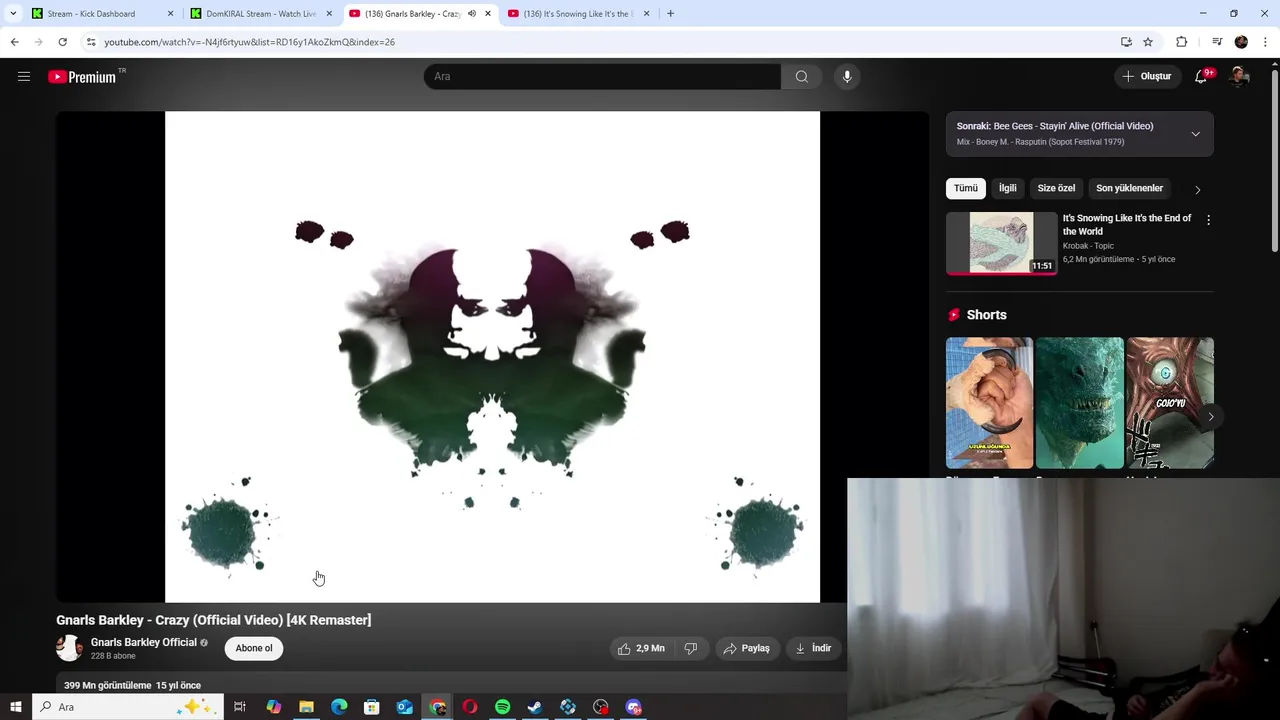Open a new browser tab
This screenshot has width=1280, height=720.
[670, 14]
